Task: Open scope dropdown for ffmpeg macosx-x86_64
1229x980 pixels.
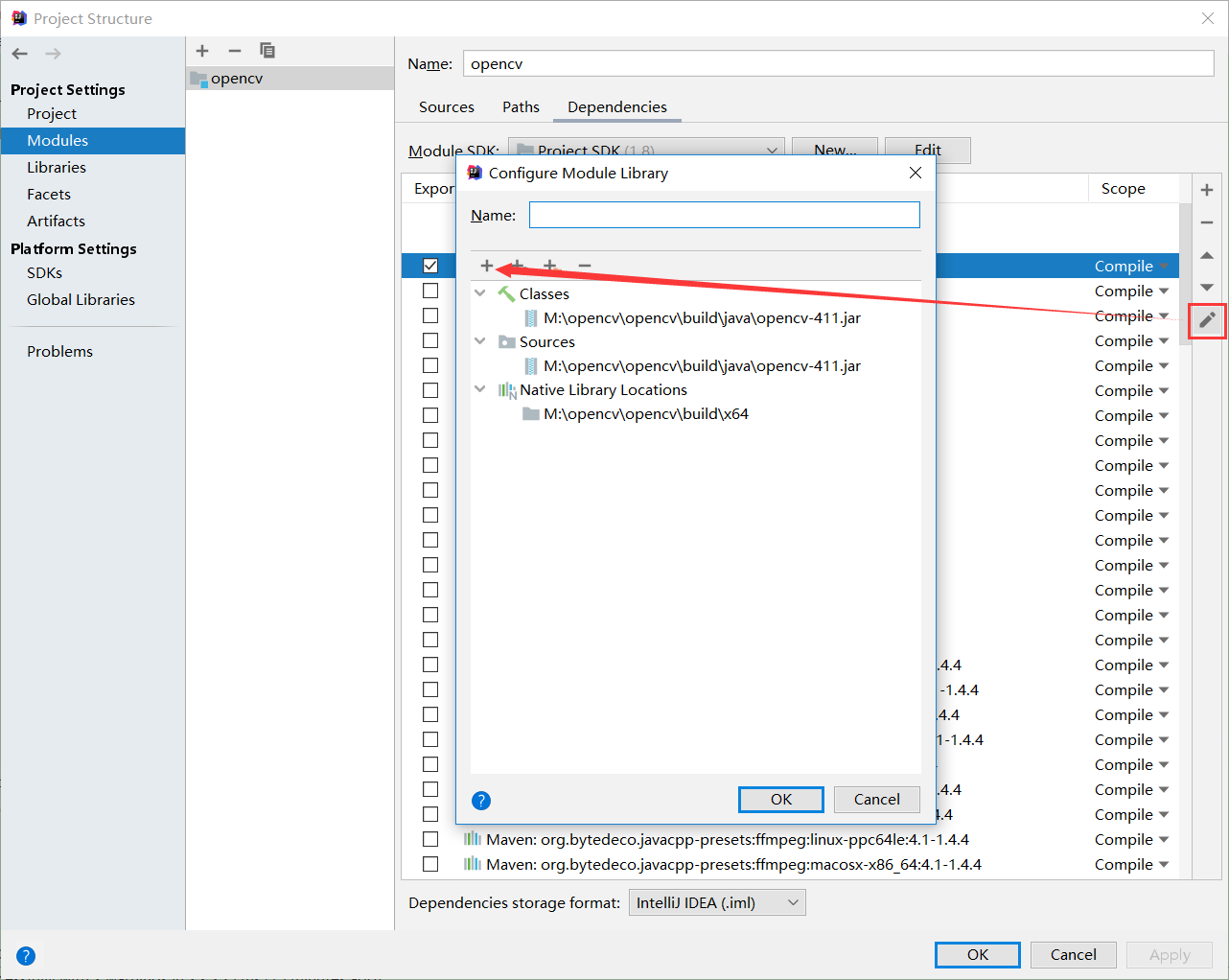Action: point(1131,864)
